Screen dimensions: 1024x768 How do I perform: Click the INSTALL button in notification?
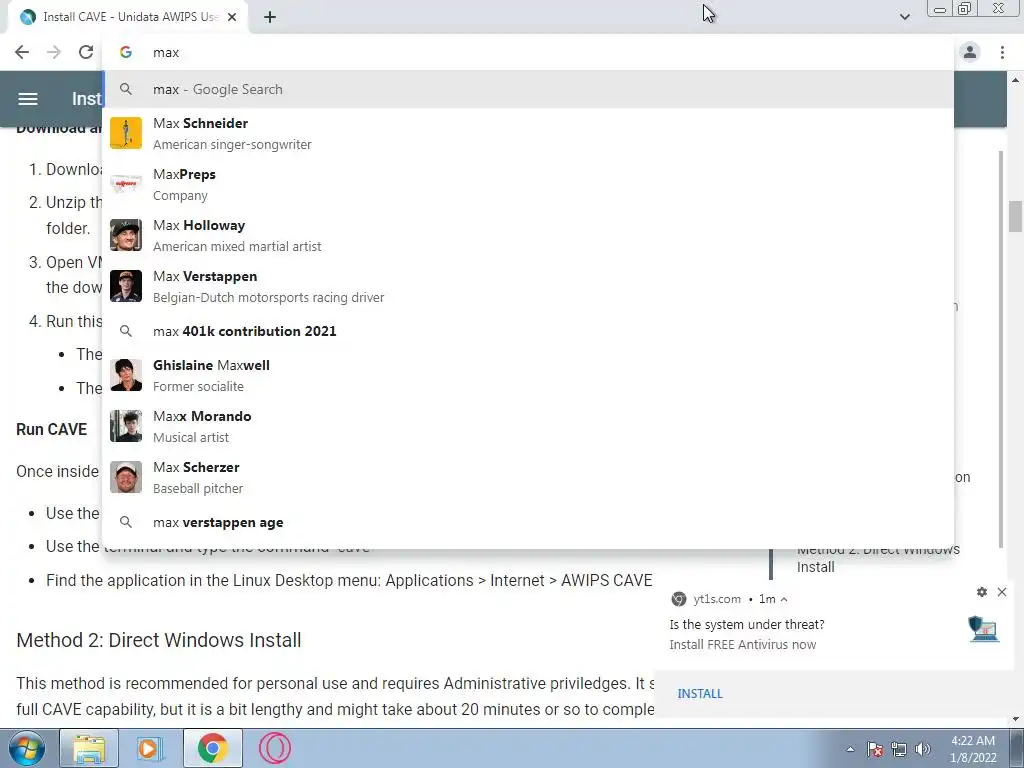pyautogui.click(x=699, y=694)
